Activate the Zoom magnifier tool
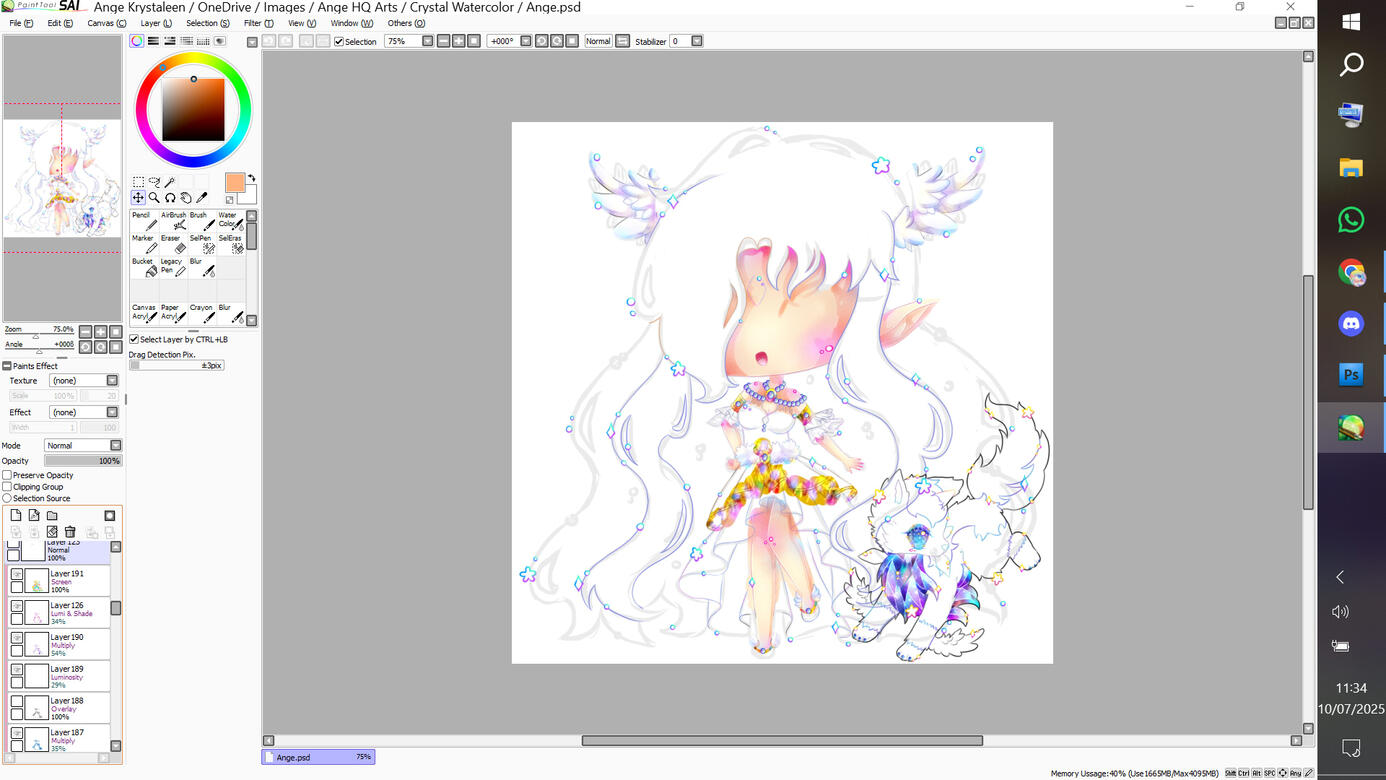The height and width of the screenshot is (780, 1386). (x=154, y=198)
